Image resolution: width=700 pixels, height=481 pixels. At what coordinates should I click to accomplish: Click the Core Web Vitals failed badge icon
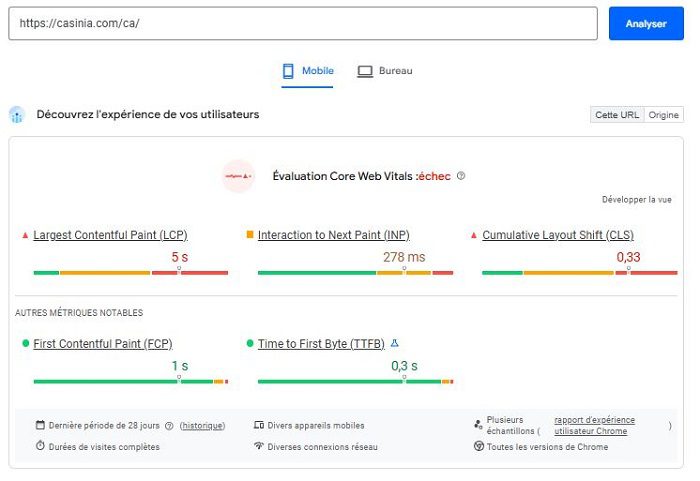(x=238, y=176)
